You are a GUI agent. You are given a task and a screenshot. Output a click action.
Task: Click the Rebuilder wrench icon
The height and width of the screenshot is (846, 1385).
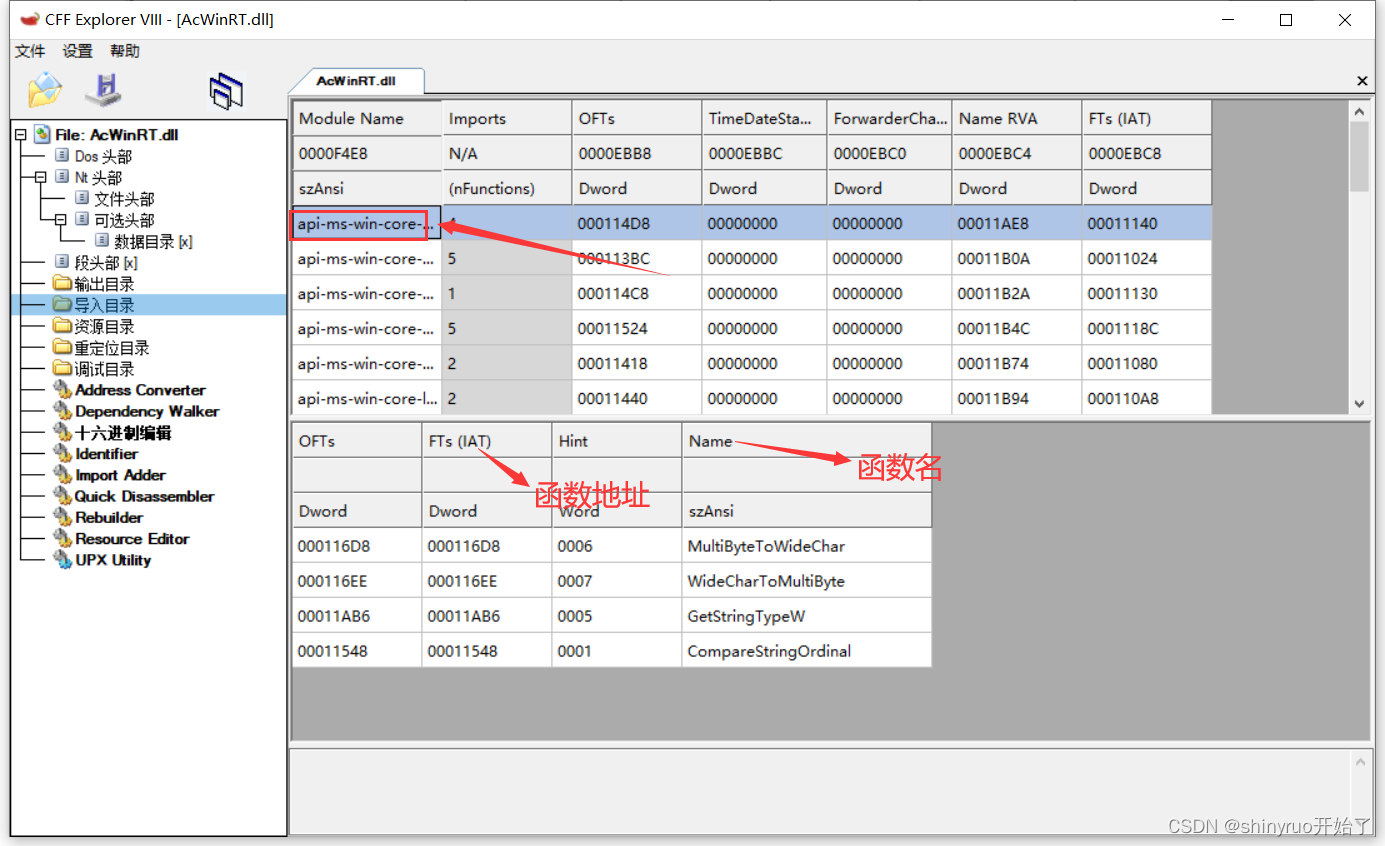62,517
